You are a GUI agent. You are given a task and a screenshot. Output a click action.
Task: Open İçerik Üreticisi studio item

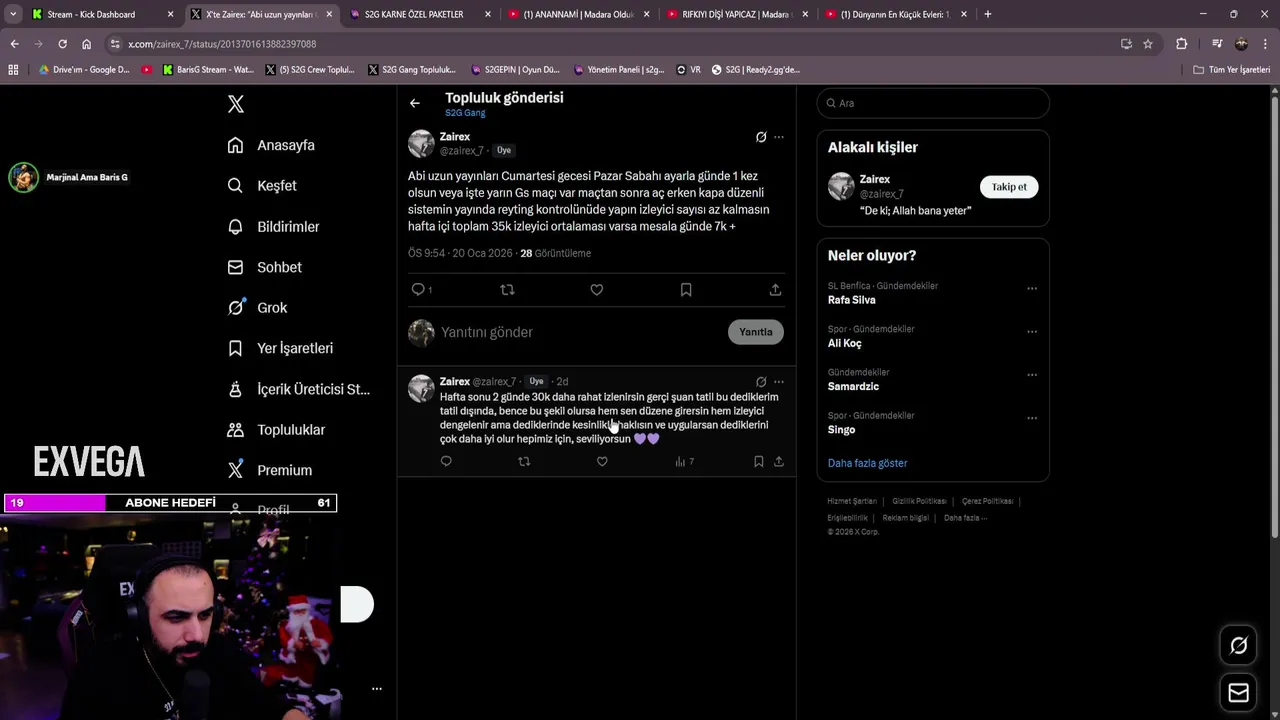[x=298, y=389]
